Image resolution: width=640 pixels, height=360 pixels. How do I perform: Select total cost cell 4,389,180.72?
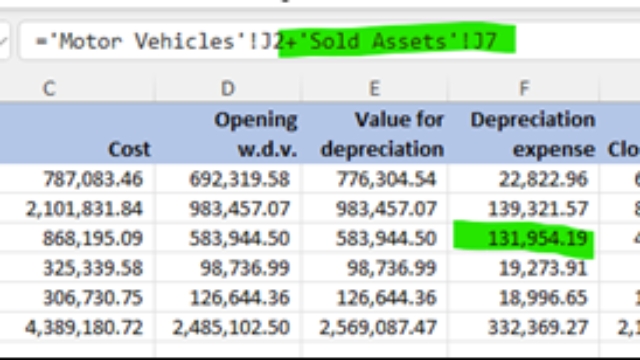coord(78,327)
